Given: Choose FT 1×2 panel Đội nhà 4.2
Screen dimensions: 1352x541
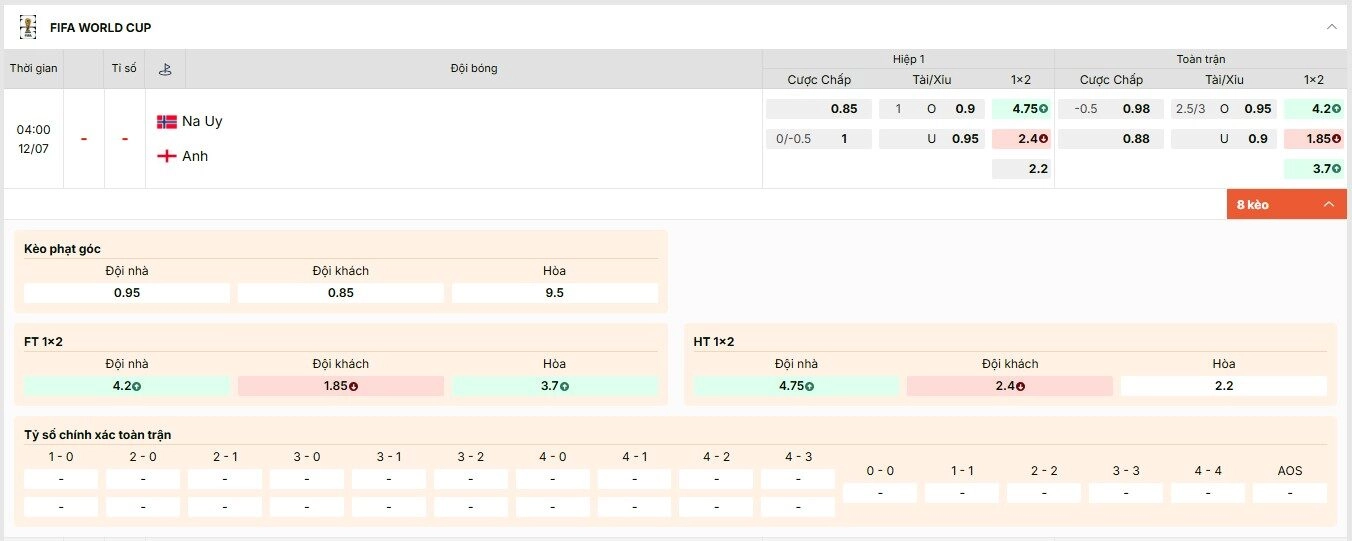Looking at the screenshot, I should click(x=127, y=386).
